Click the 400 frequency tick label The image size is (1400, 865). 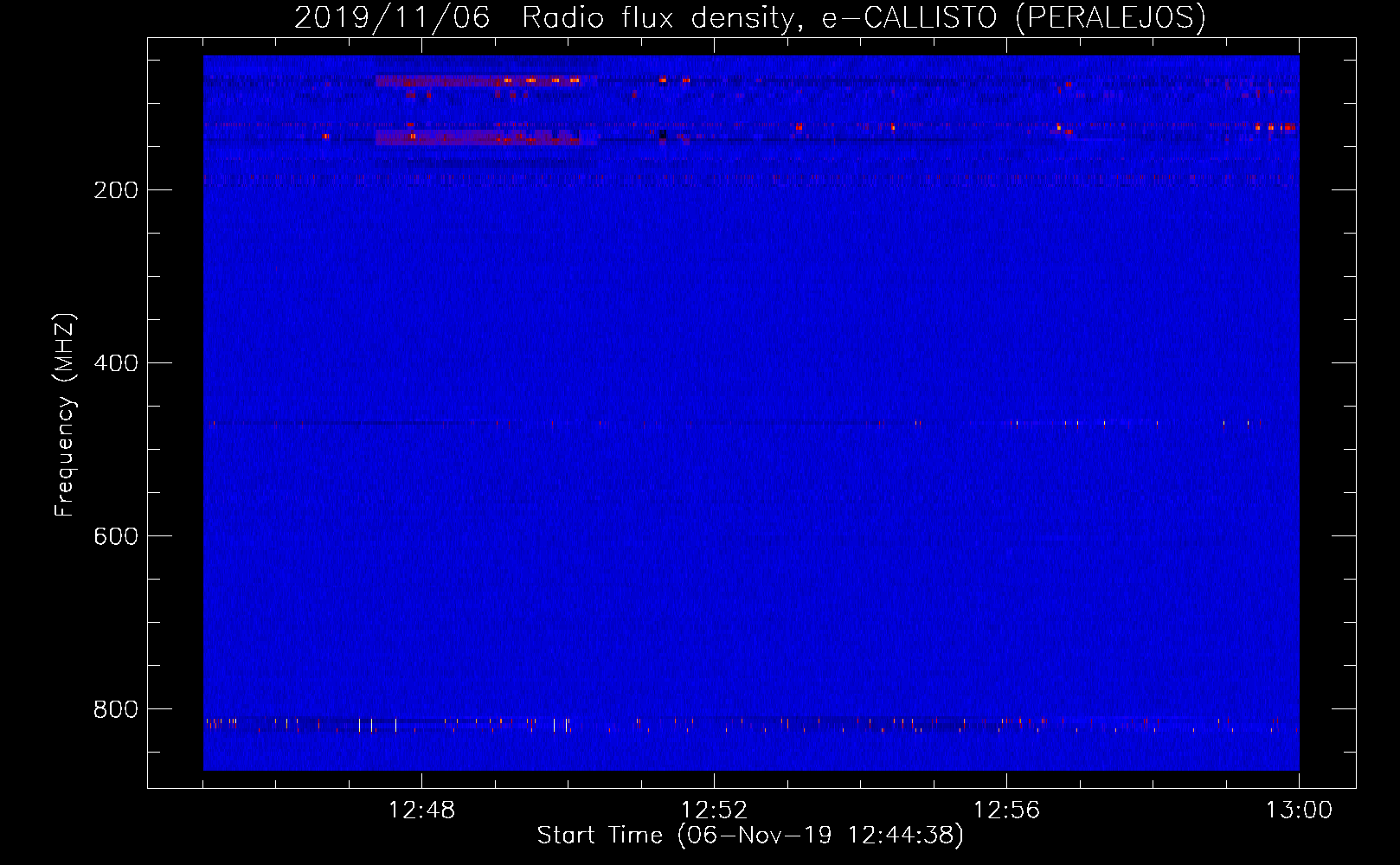[x=116, y=363]
